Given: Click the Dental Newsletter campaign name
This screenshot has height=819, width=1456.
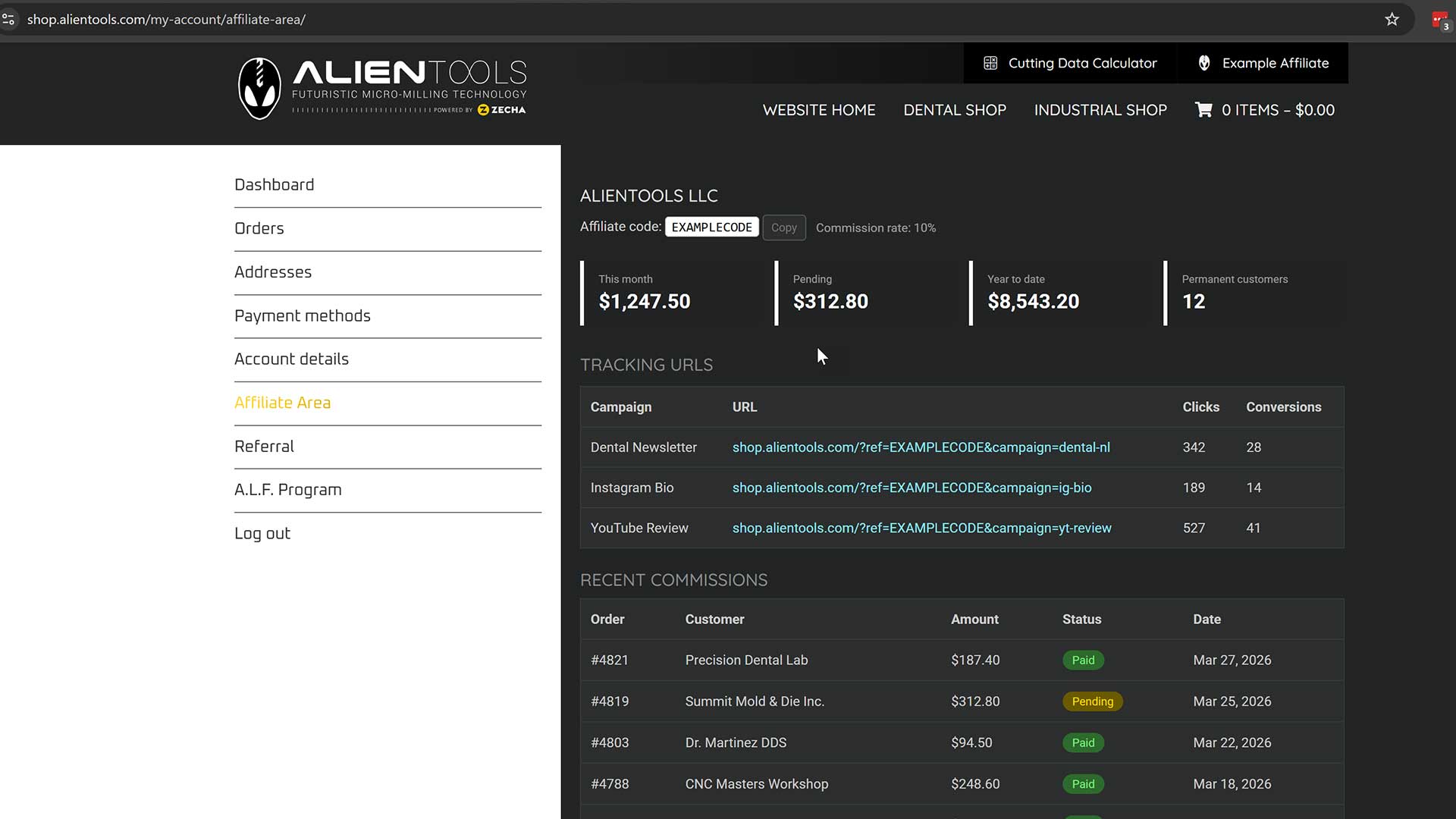Looking at the screenshot, I should pos(644,447).
